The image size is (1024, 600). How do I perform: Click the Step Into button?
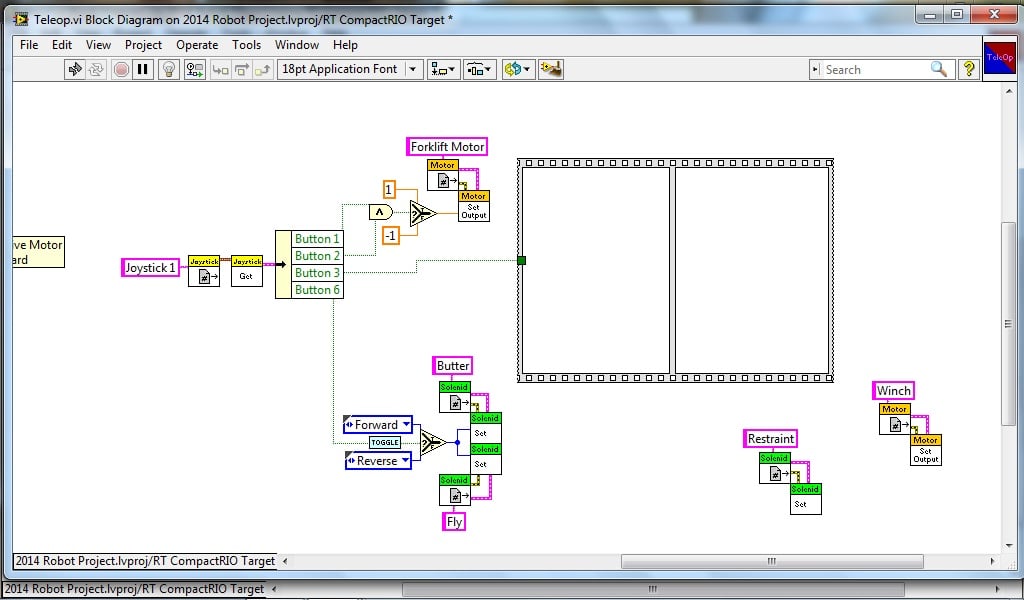pos(221,69)
